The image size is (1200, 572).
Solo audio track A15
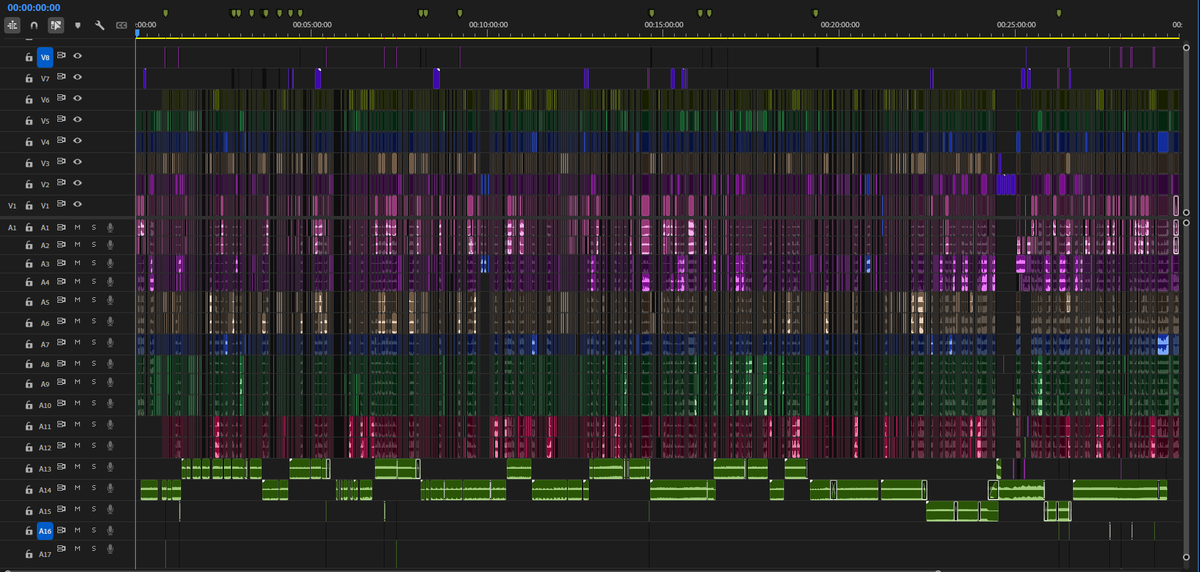point(93,511)
